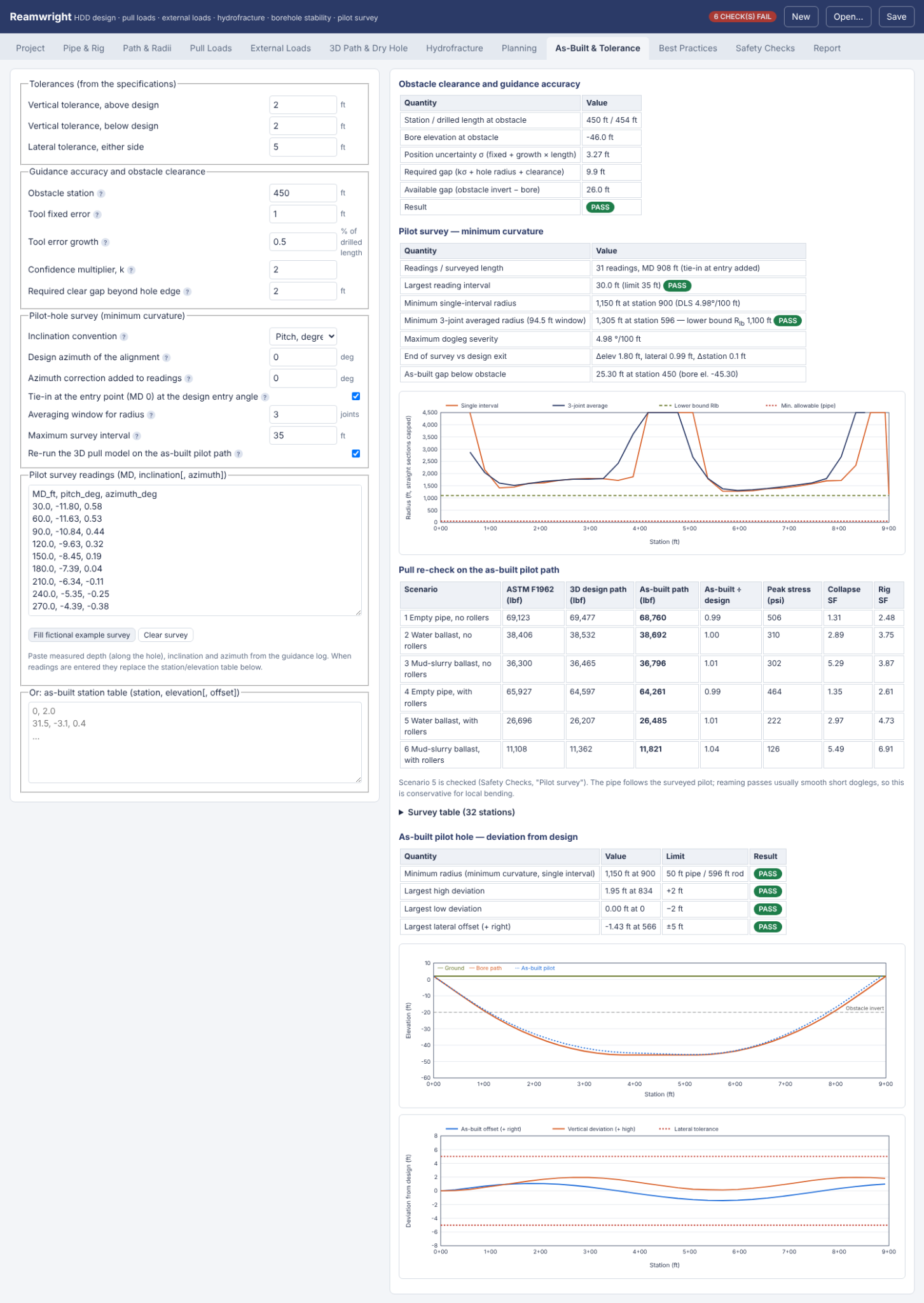This screenshot has width=924, height=1303.
Task: Click the Lateral tolerance legend entry
Action: coord(689,1129)
